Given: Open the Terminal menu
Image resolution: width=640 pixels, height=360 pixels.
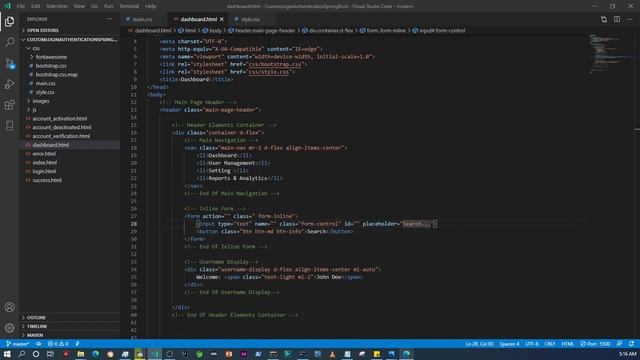Looking at the screenshot, I should coord(129,6).
